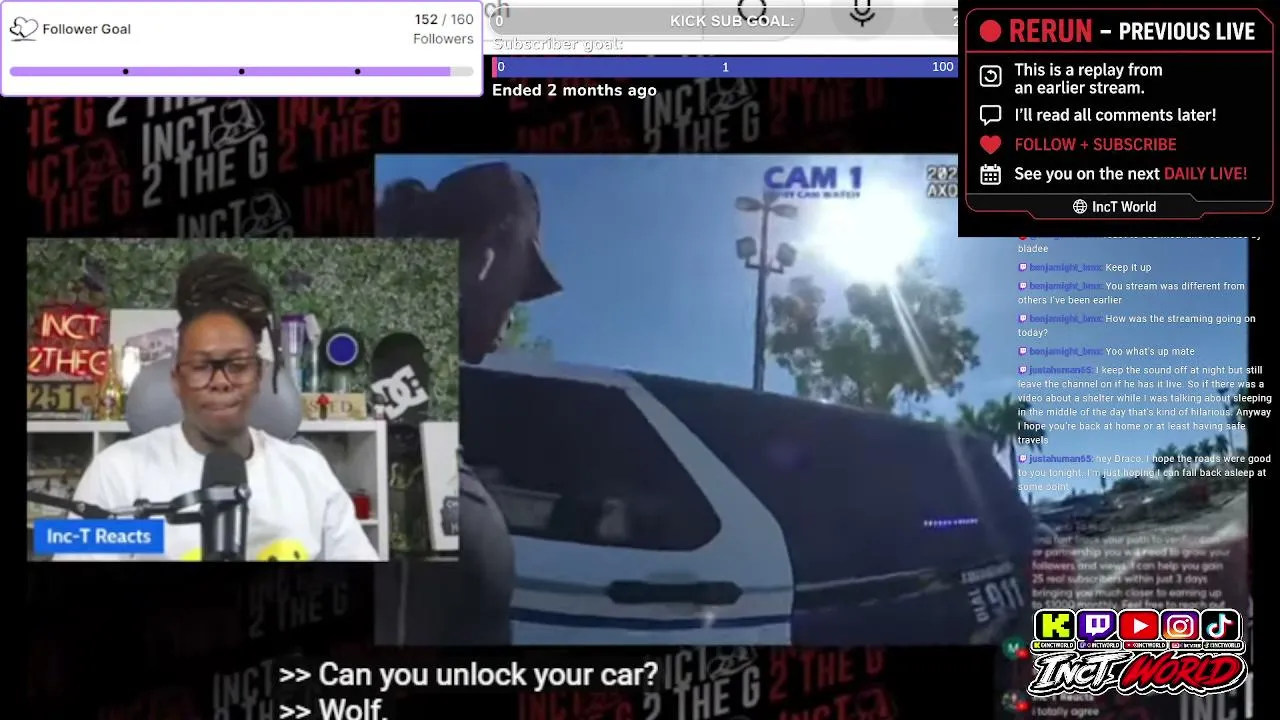This screenshot has height=720, width=1280.
Task: Click the '152 / 160' follower count
Action: (444, 20)
